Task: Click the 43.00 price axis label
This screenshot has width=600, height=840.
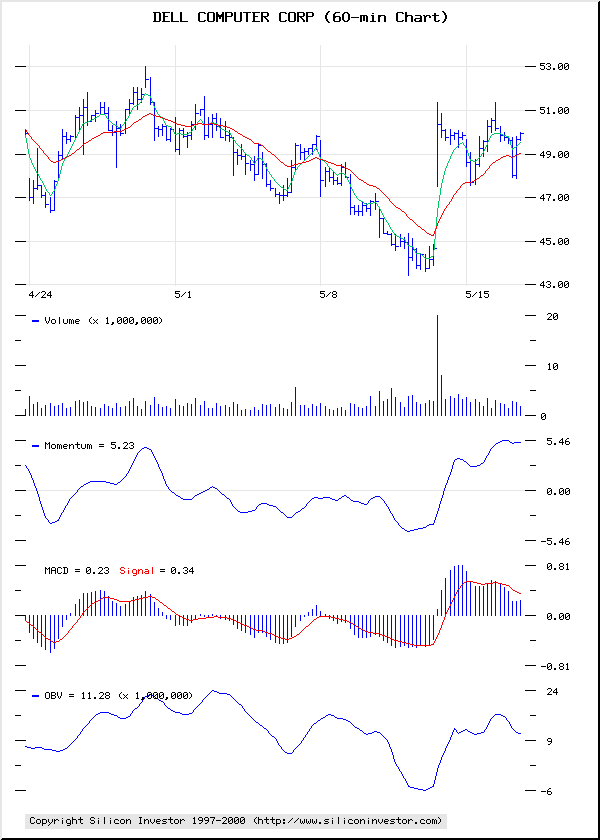Action: [554, 284]
